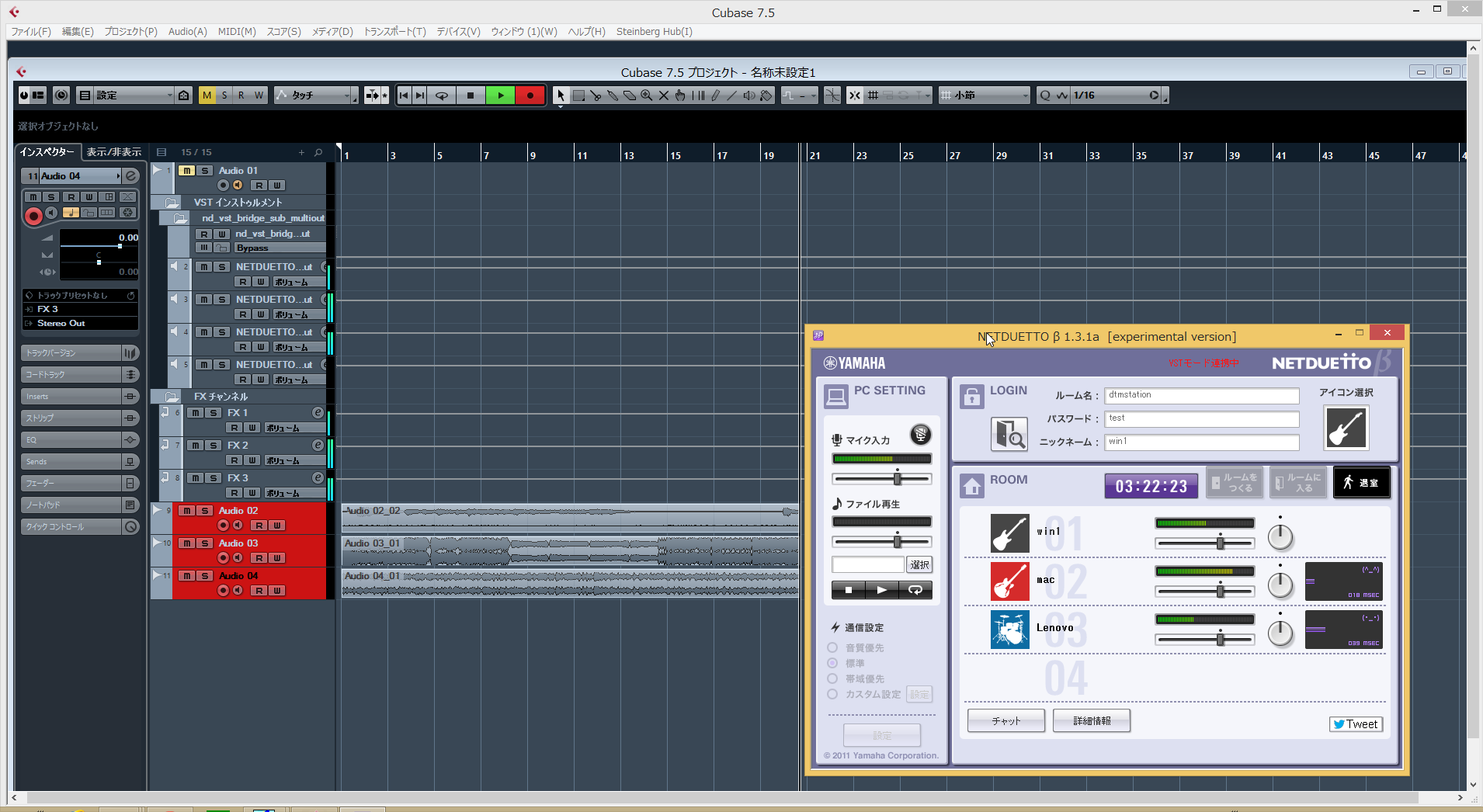Click the room search door icon
Screen dimensions: 1483x812
point(1009,434)
